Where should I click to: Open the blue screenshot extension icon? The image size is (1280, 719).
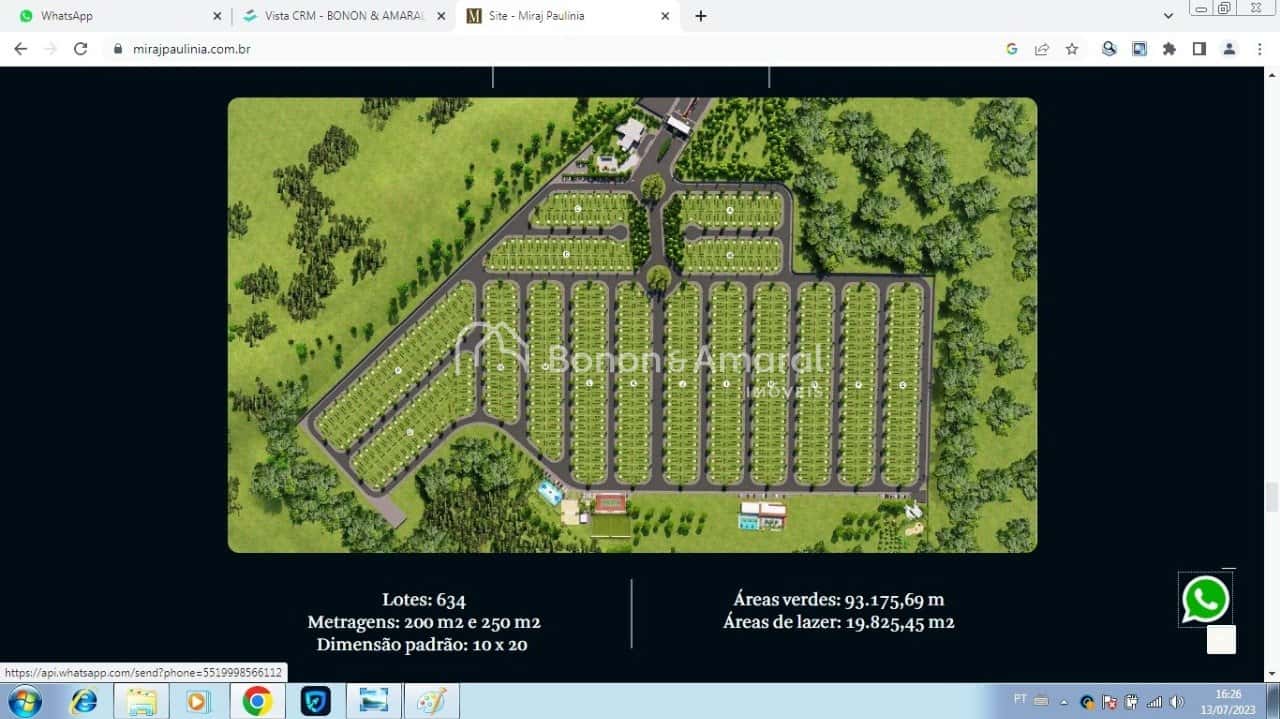pyautogui.click(x=1139, y=49)
